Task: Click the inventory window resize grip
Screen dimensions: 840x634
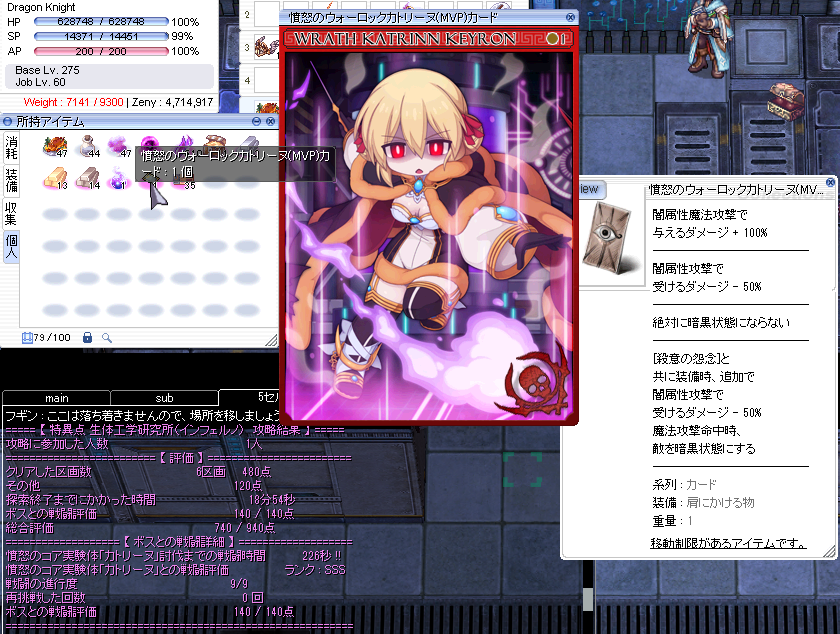Action: pyautogui.click(x=272, y=340)
